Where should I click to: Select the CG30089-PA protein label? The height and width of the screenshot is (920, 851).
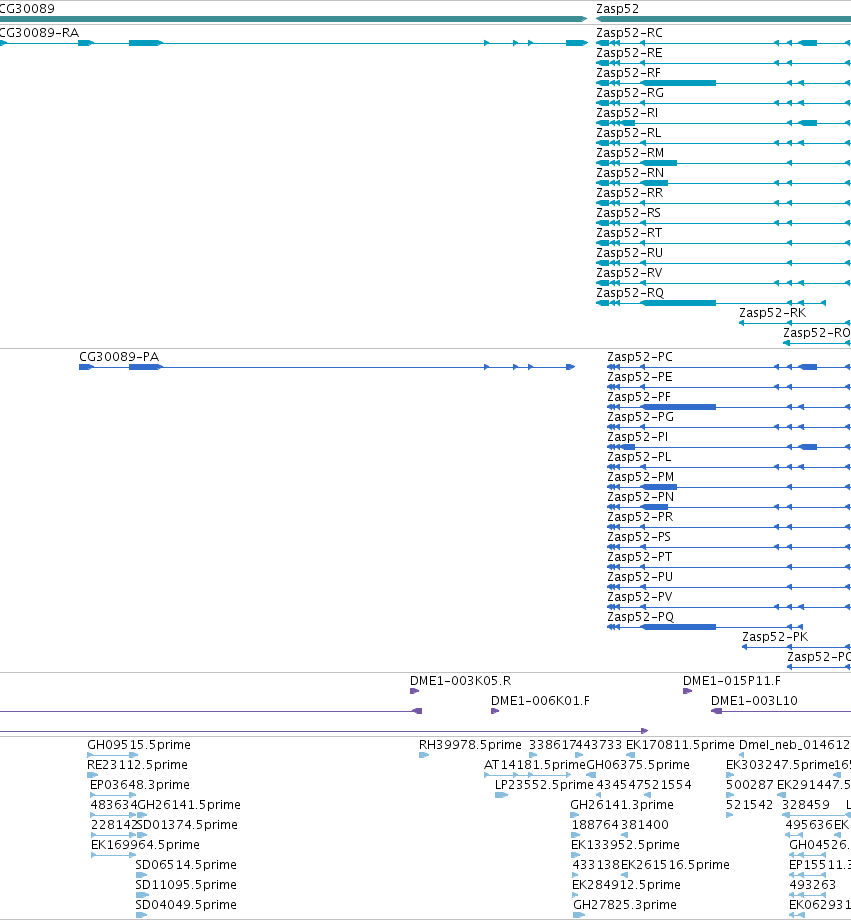coord(119,357)
